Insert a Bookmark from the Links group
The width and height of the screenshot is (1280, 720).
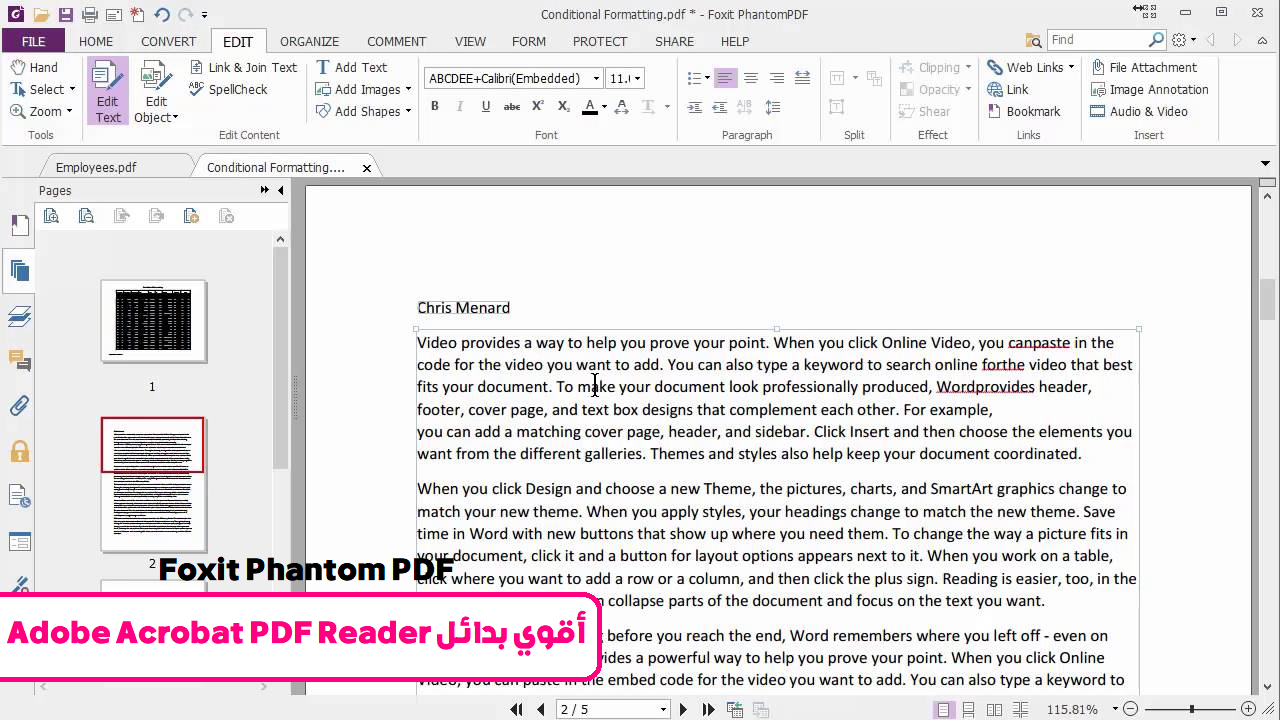click(x=1023, y=111)
